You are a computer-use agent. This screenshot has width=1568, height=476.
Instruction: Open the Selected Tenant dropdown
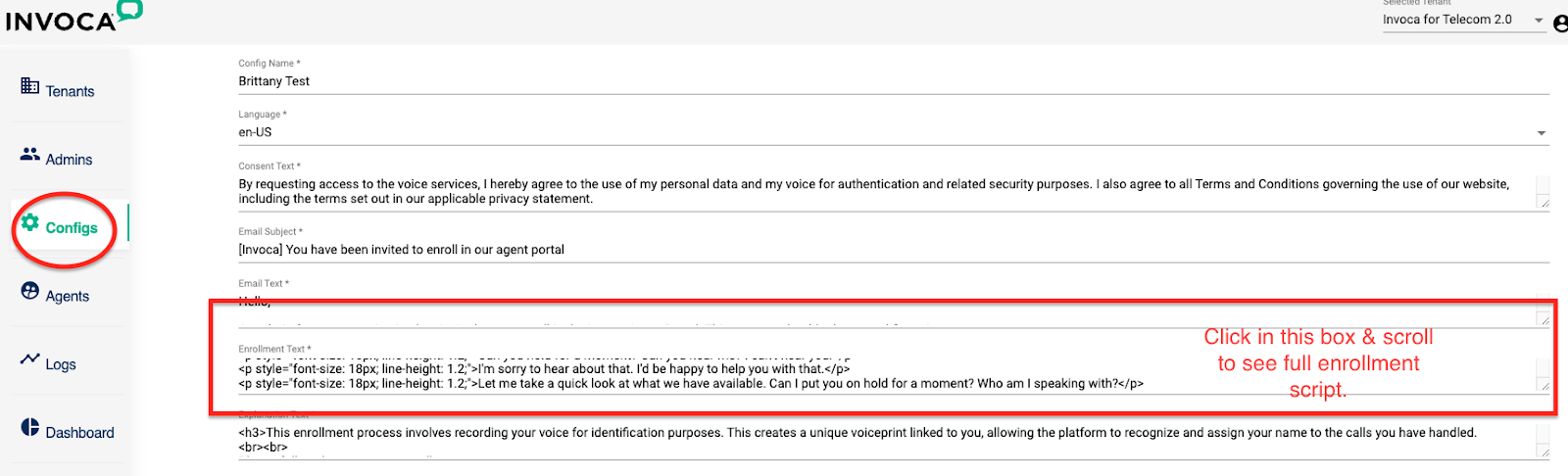click(x=1462, y=20)
